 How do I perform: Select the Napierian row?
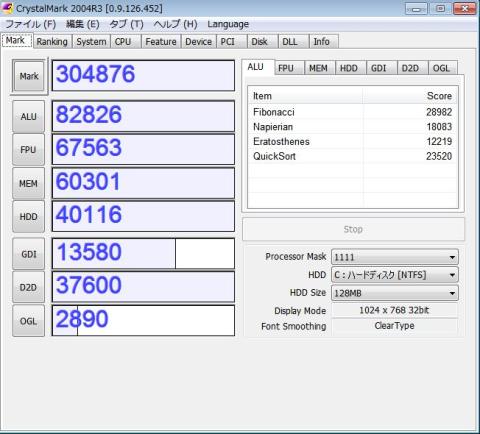(x=353, y=127)
